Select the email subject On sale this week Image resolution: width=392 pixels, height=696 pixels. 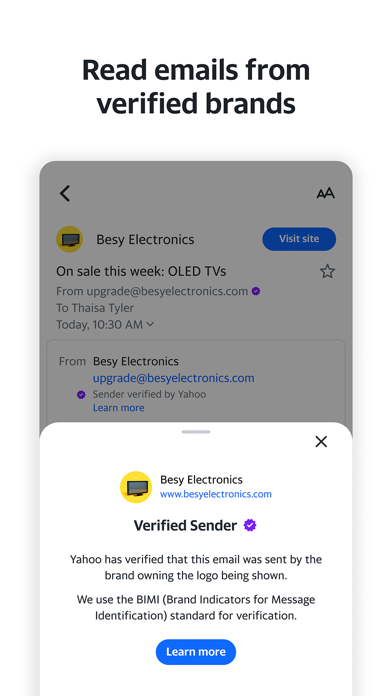click(141, 271)
